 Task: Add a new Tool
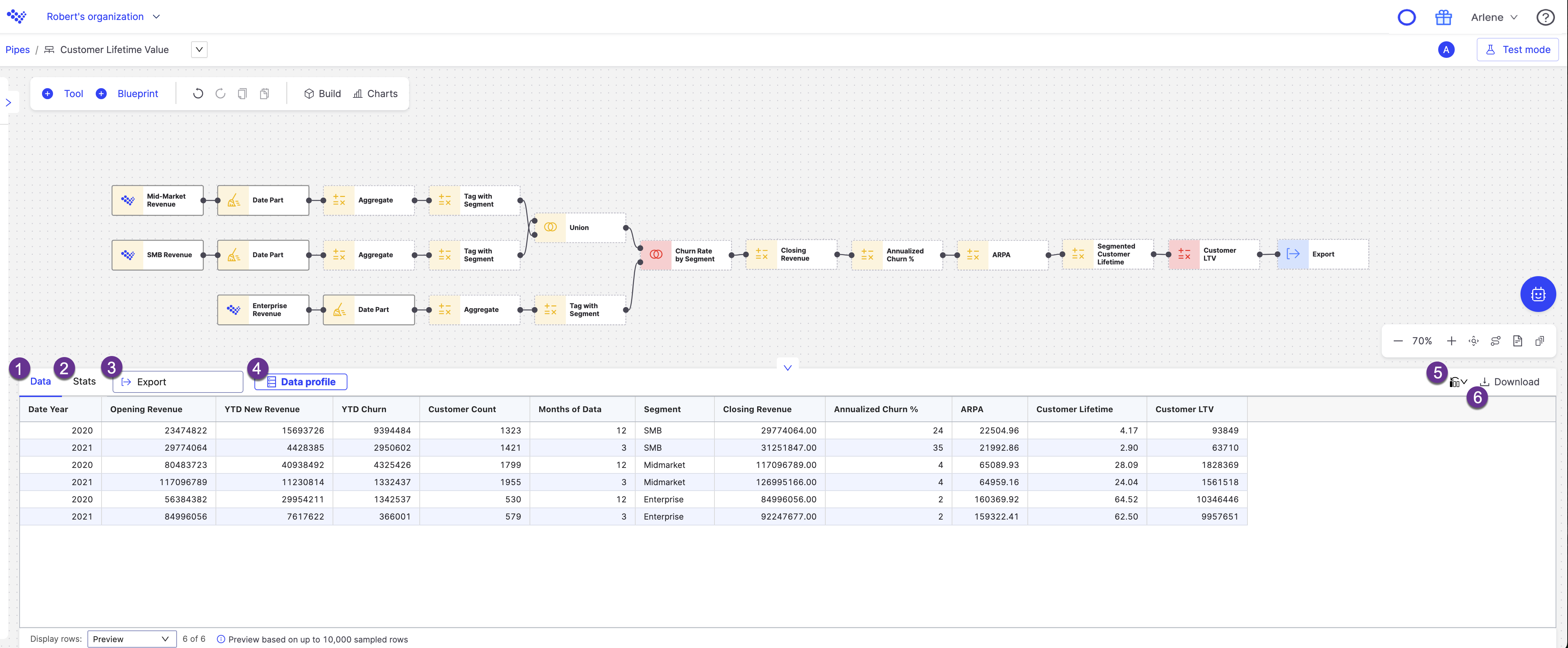[x=63, y=94]
